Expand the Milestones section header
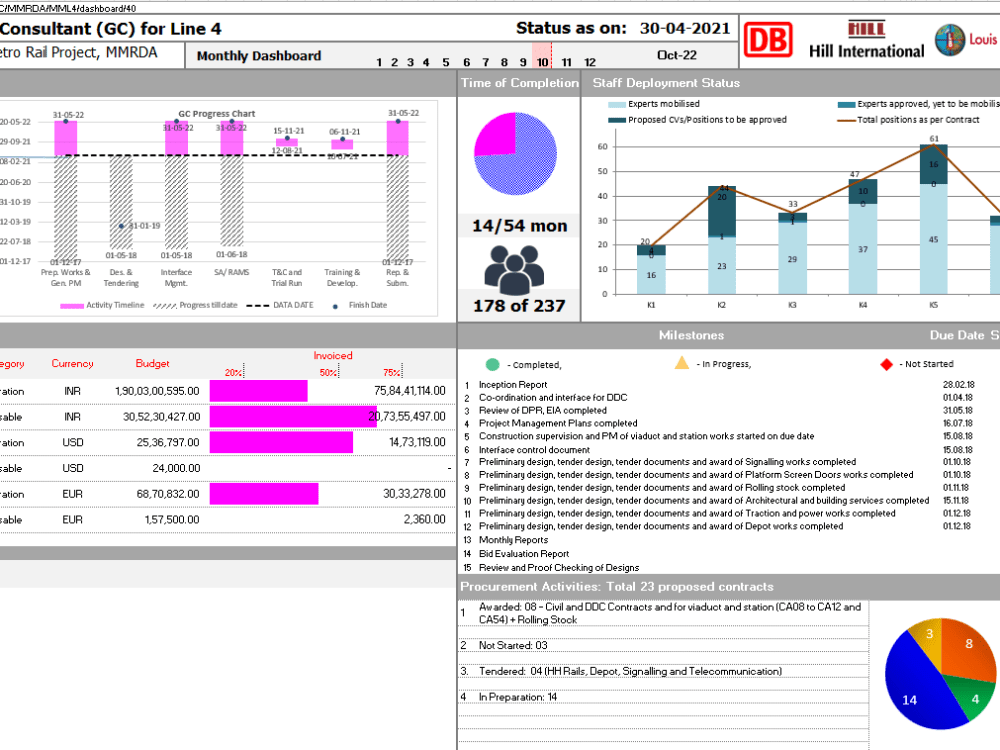Viewport: 1000px width, 750px height. (x=691, y=335)
